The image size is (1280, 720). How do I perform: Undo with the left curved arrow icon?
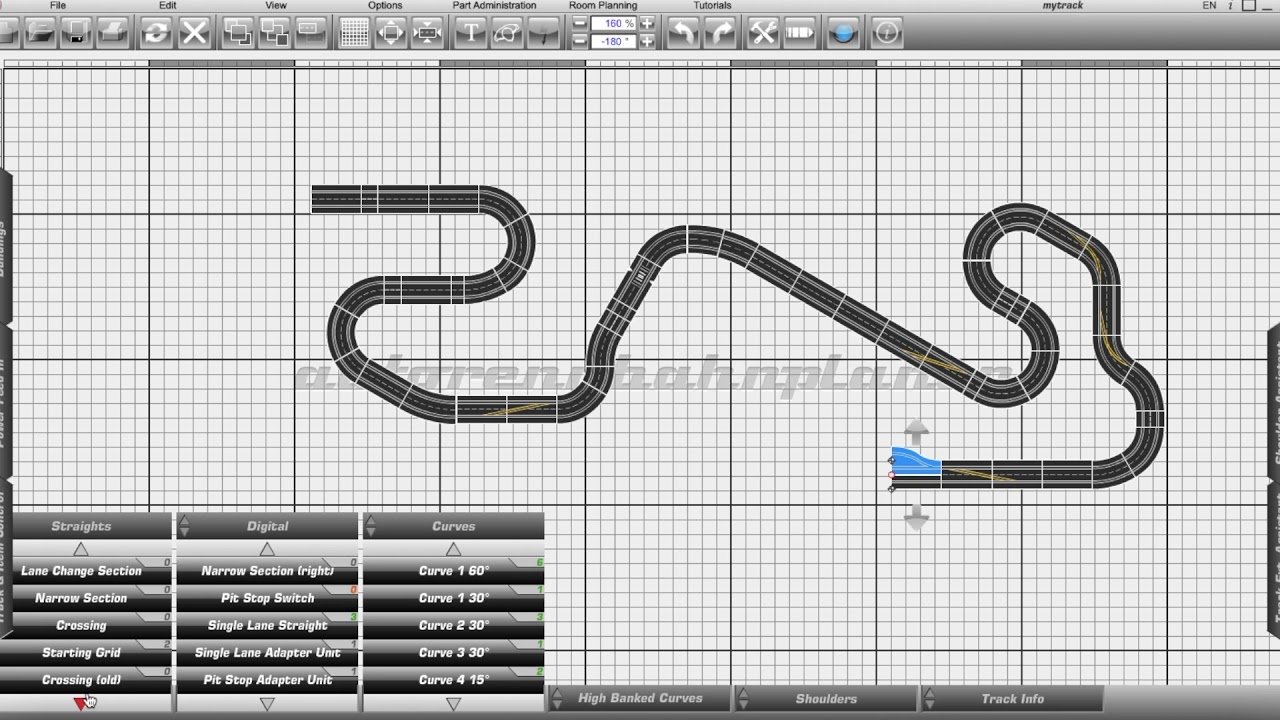(x=682, y=33)
